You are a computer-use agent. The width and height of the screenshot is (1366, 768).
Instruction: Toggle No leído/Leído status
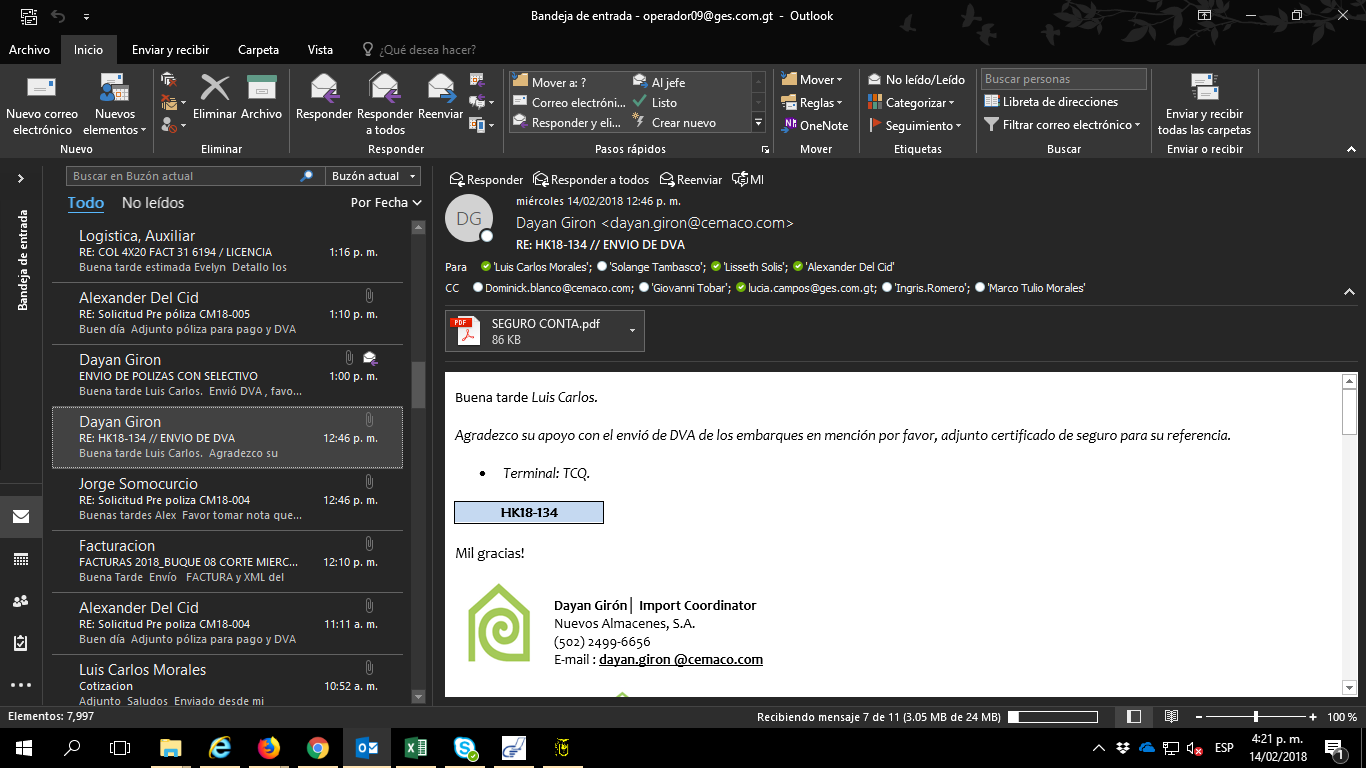click(x=916, y=80)
